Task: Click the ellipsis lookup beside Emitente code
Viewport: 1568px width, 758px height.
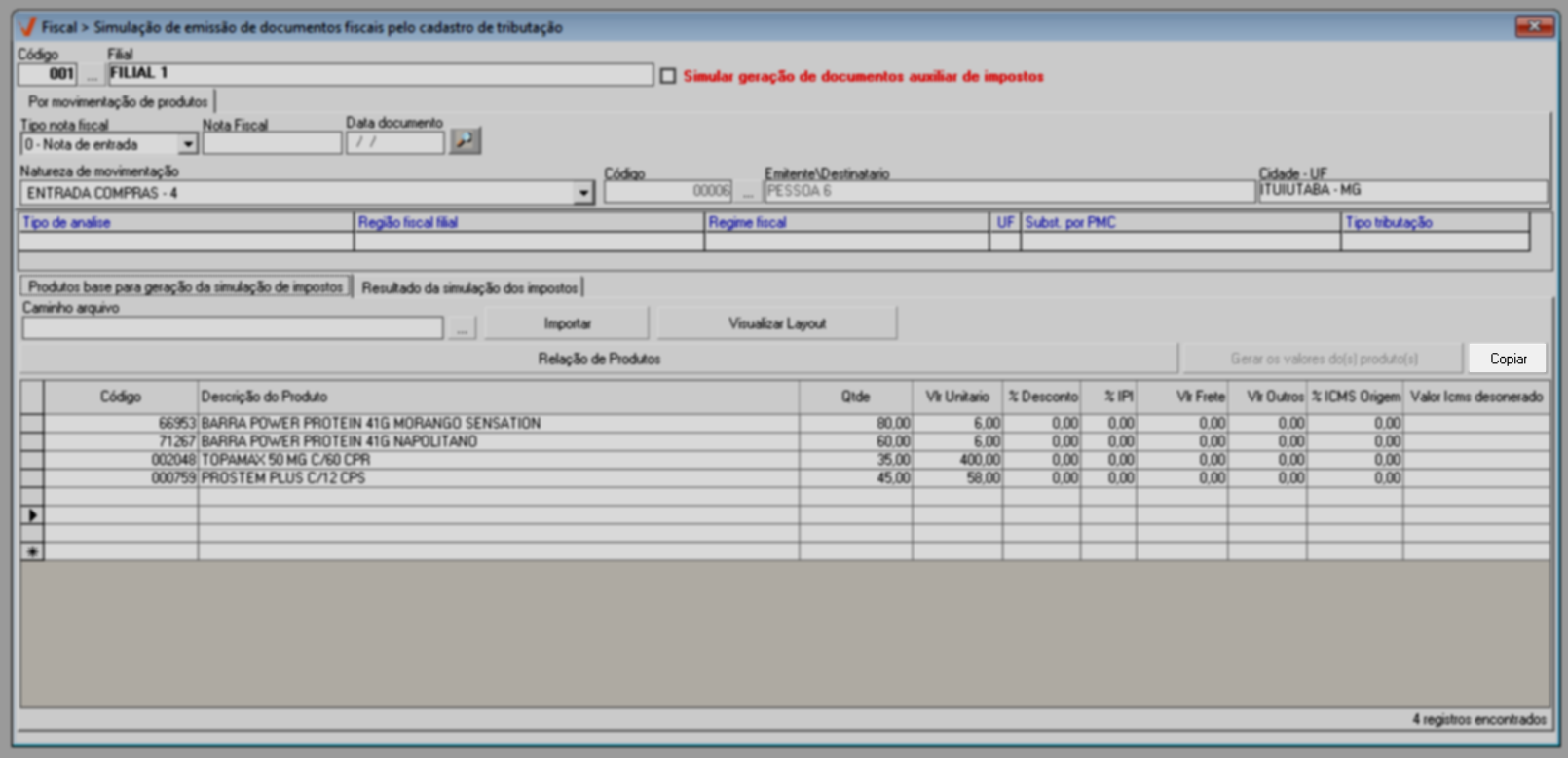Action: pyautogui.click(x=748, y=192)
